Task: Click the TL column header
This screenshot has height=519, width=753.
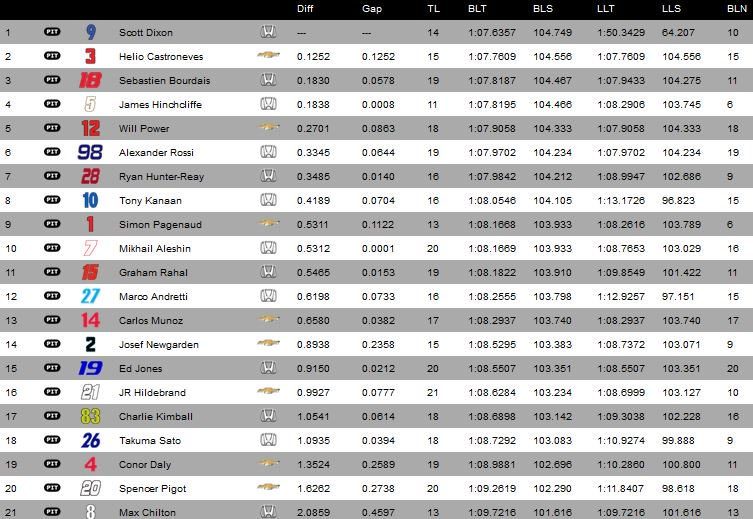Action: point(433,9)
